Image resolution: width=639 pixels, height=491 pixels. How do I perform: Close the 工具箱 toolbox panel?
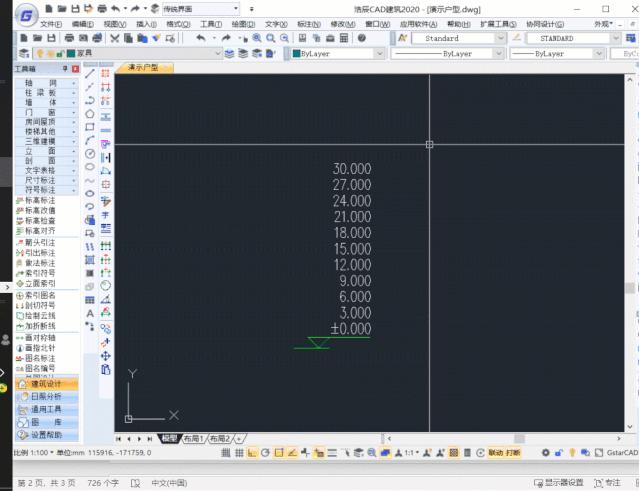(75, 69)
